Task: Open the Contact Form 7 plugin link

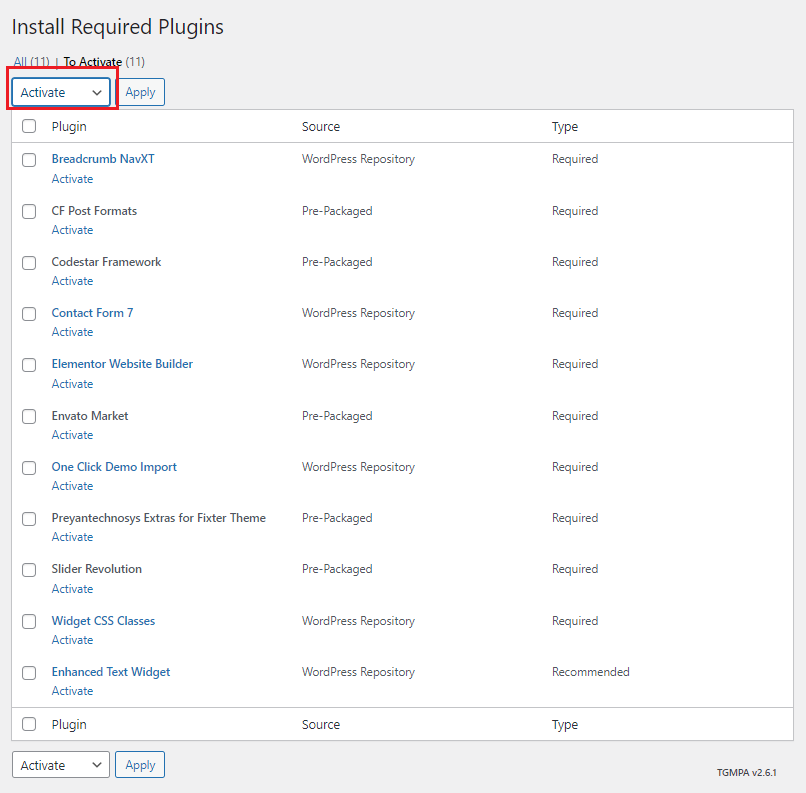Action: point(92,313)
